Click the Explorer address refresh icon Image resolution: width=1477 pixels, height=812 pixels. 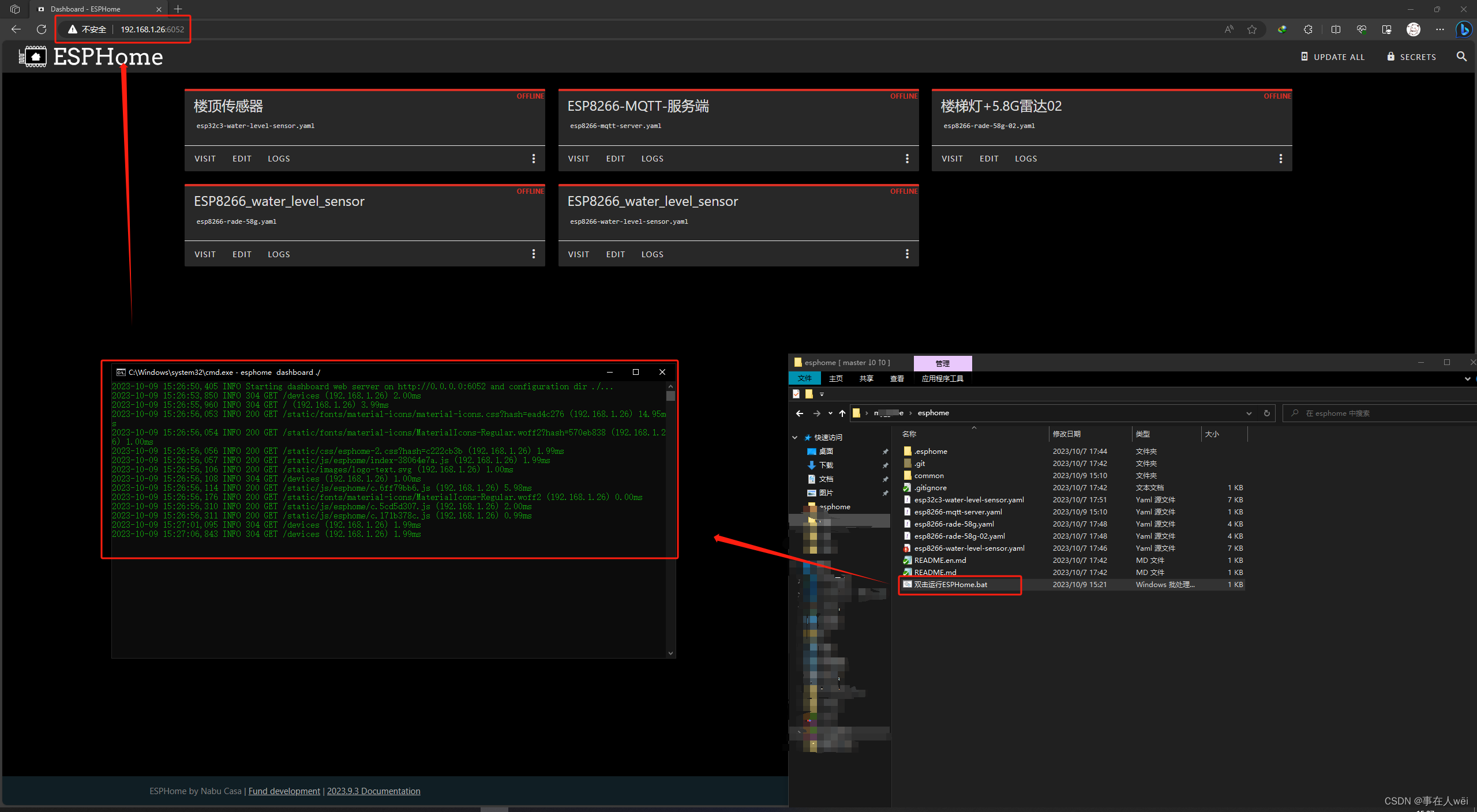(x=1266, y=413)
